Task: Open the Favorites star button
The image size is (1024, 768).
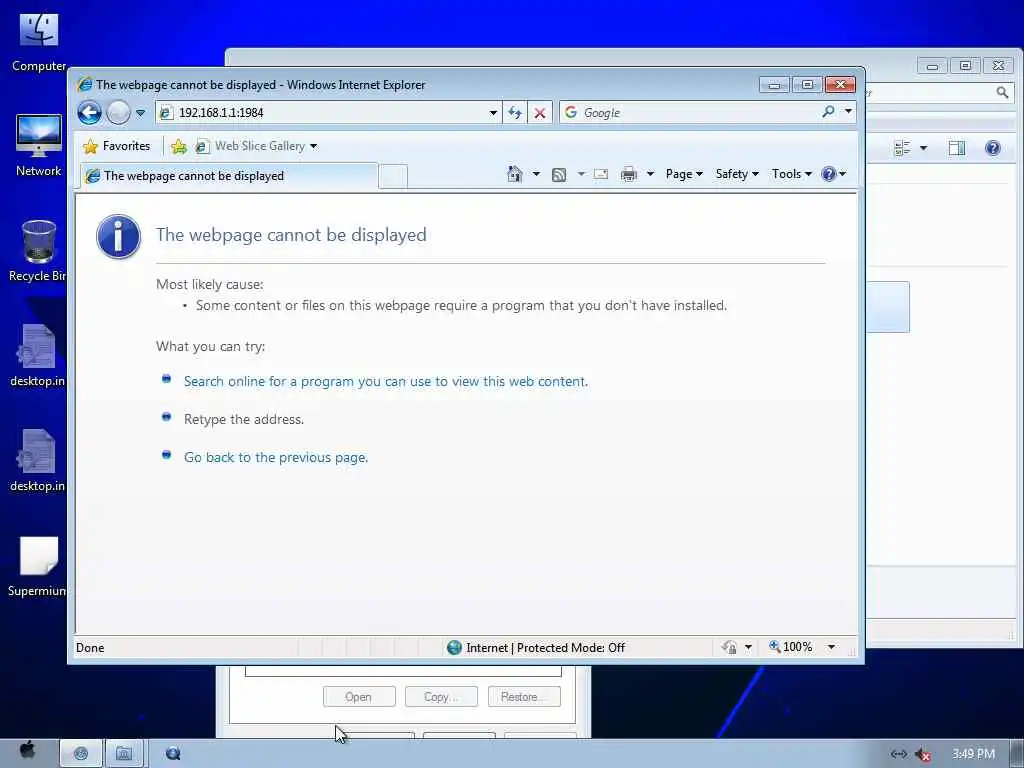Action: click(116, 146)
